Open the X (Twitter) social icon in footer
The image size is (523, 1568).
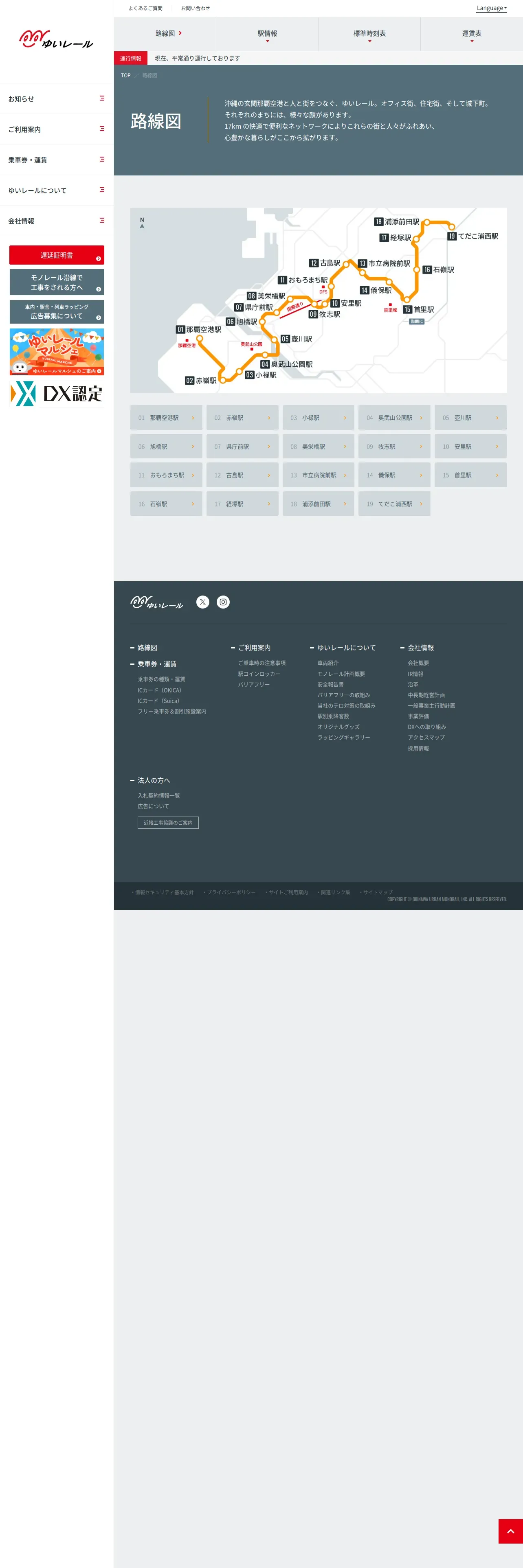coord(203,602)
